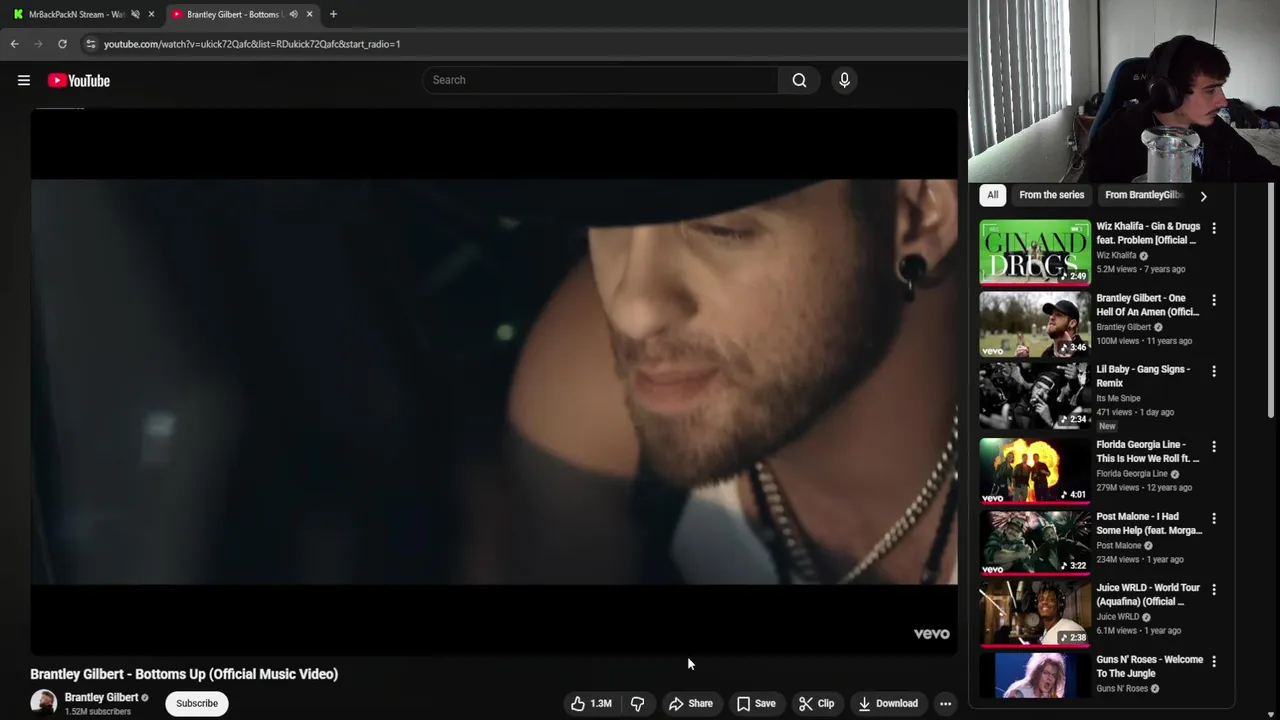Open Juice WRLD - World Tour title
The width and height of the screenshot is (1280, 720).
pyautogui.click(x=1148, y=594)
